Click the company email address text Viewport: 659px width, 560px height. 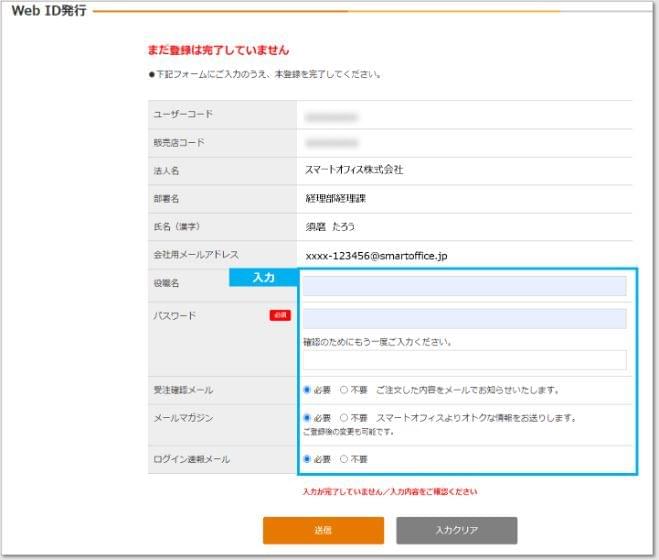tap(376, 255)
